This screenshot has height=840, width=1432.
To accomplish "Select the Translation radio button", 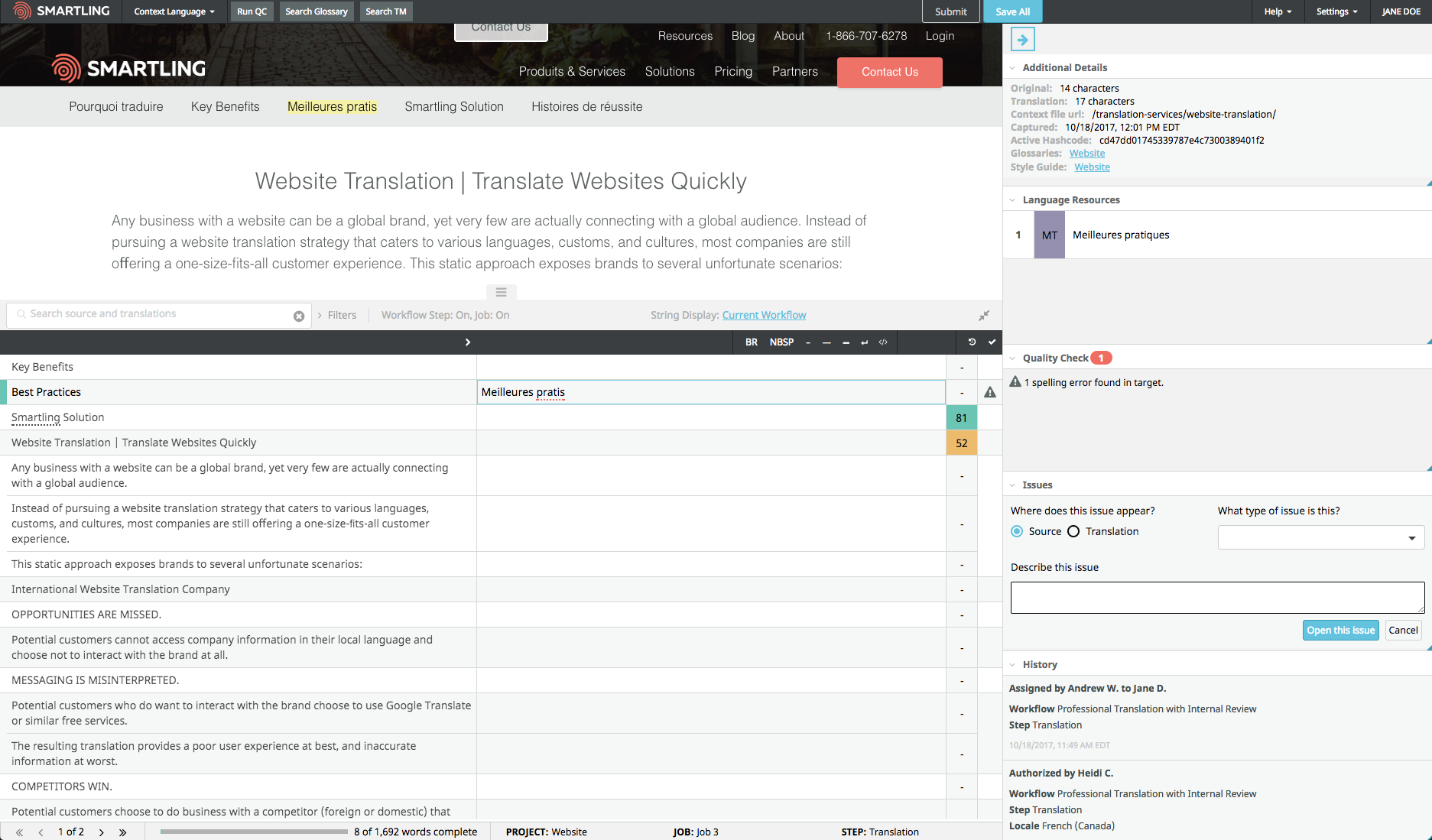I will click(1073, 531).
